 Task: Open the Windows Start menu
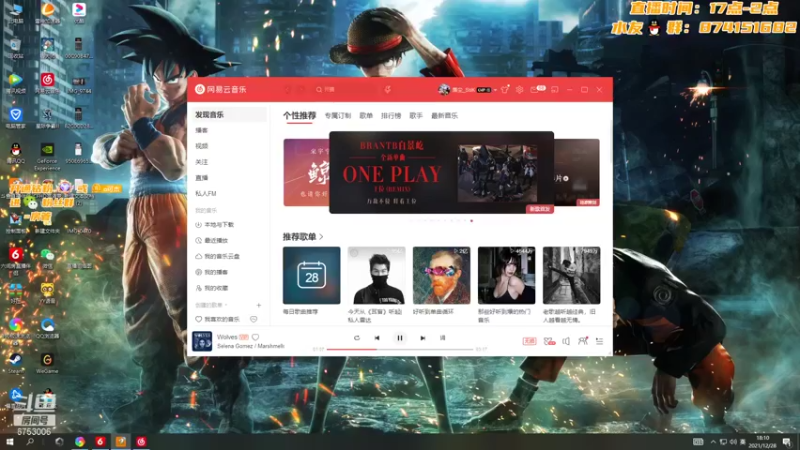click(10, 442)
